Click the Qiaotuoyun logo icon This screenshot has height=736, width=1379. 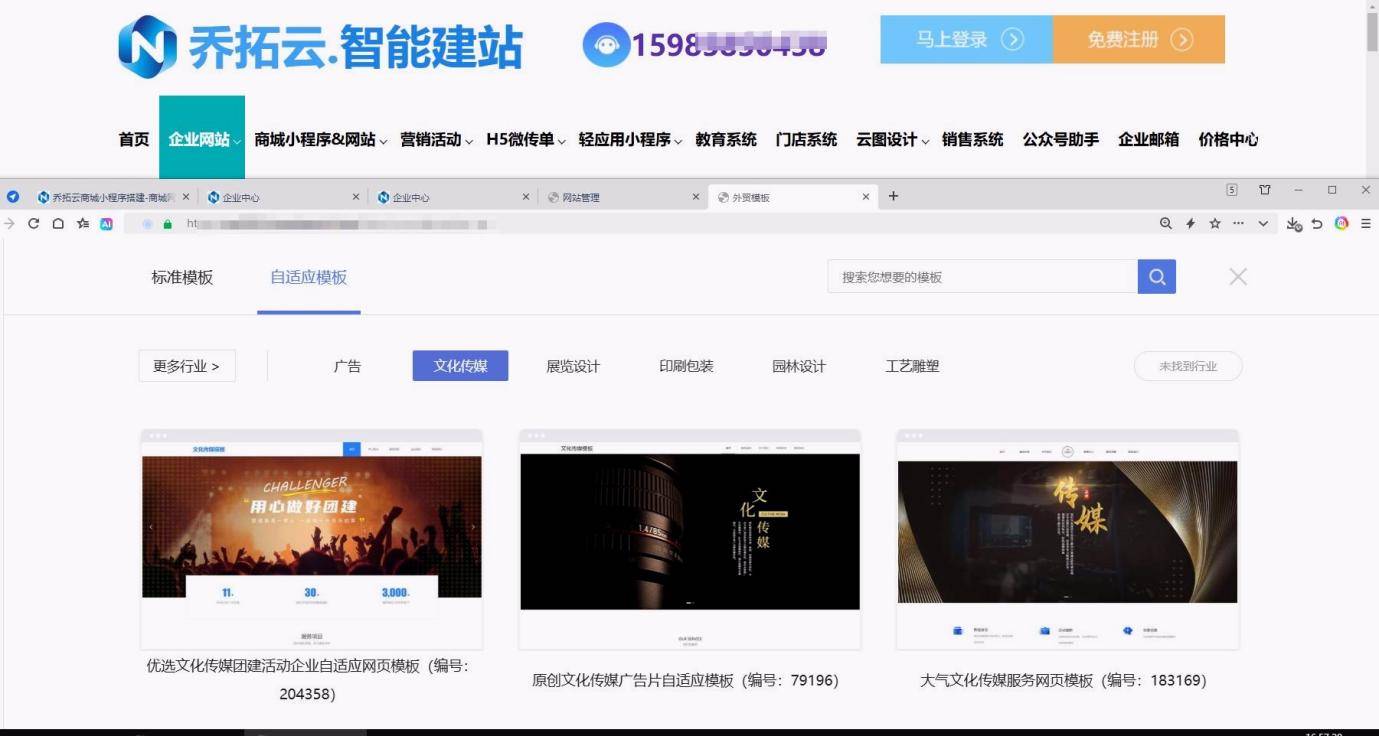(x=146, y=45)
